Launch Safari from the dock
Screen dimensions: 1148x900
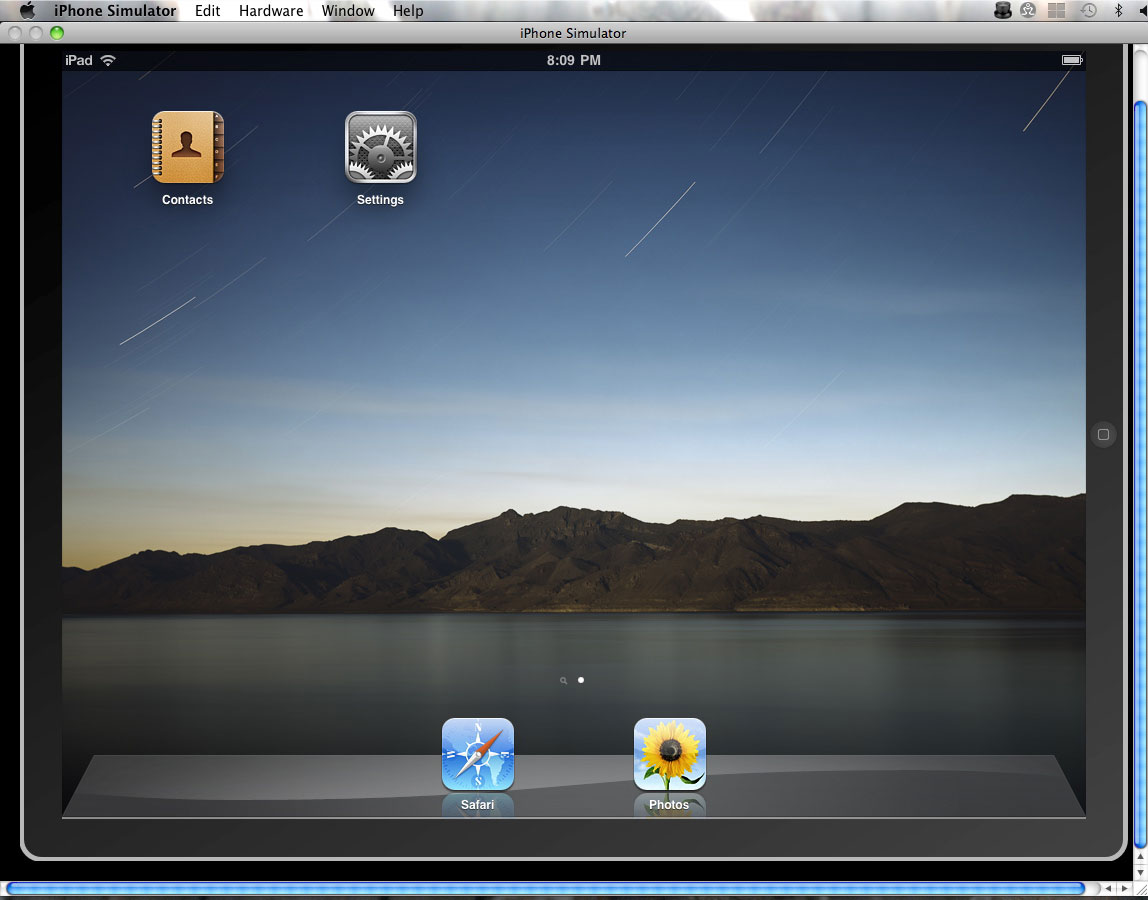(478, 754)
